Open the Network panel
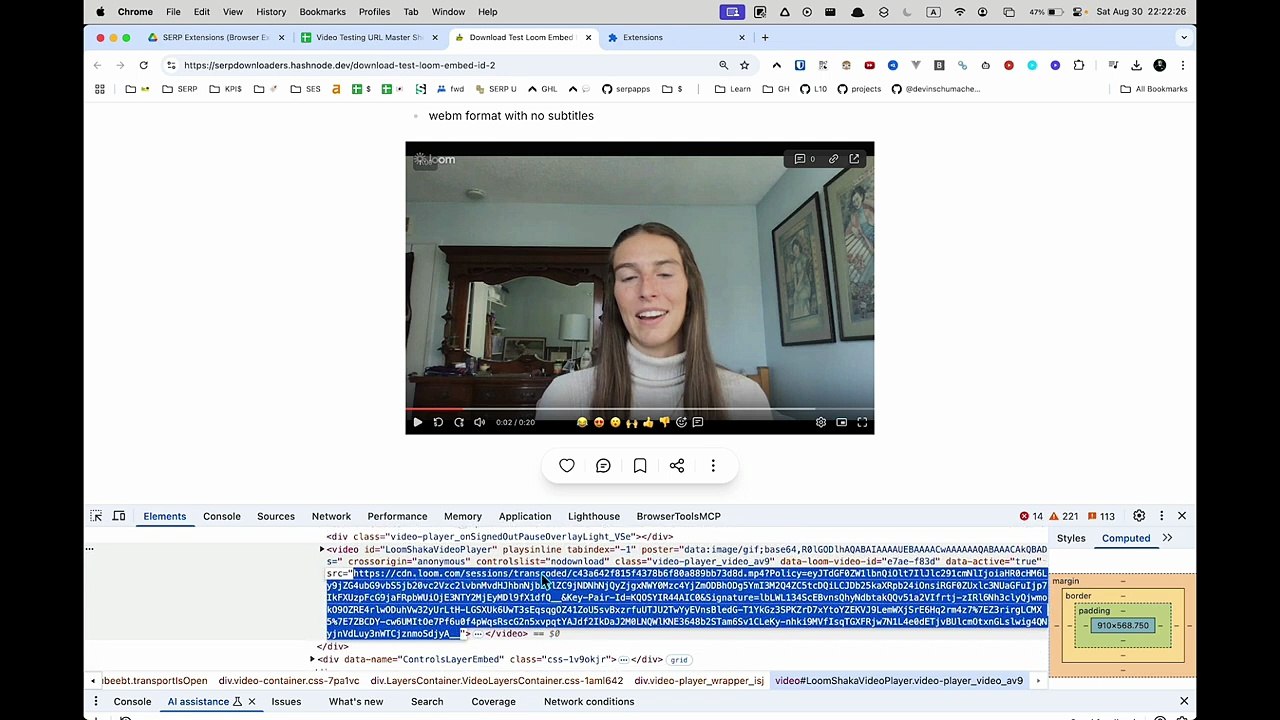 tap(331, 516)
